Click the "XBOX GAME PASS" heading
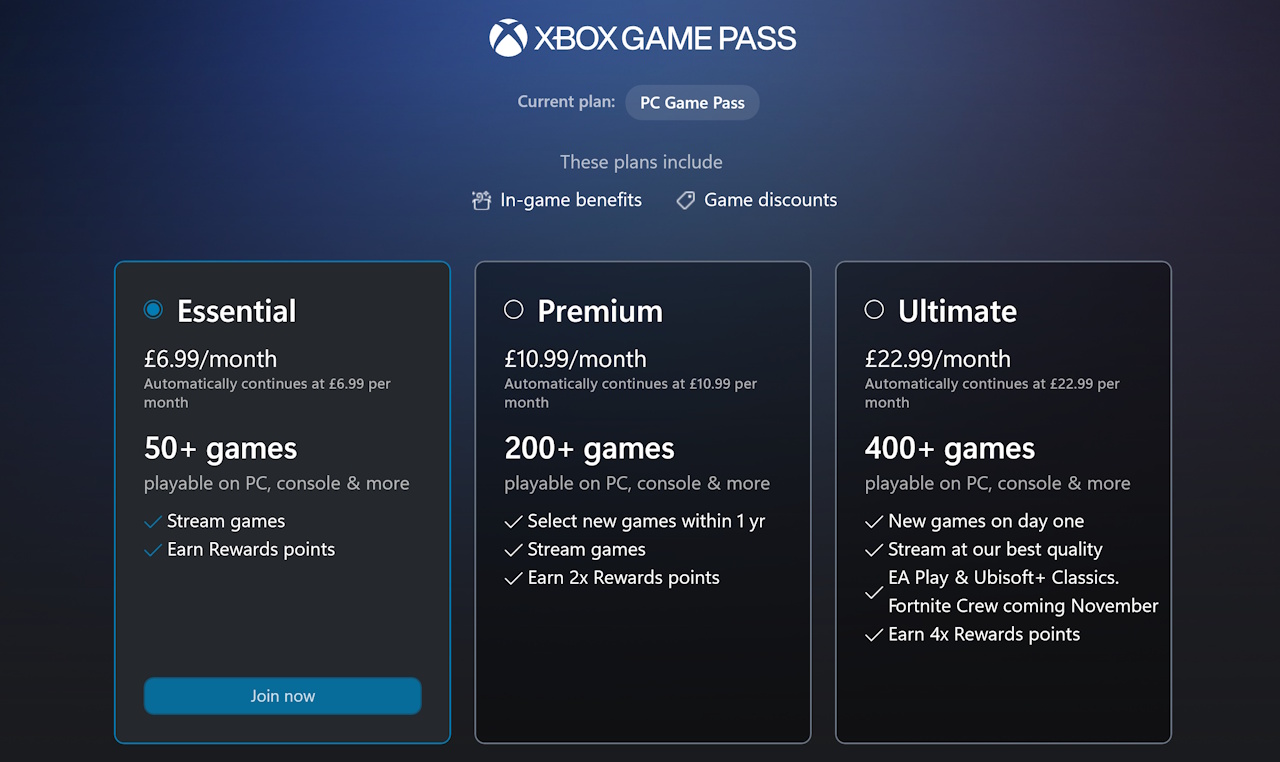This screenshot has height=762, width=1280. point(664,37)
